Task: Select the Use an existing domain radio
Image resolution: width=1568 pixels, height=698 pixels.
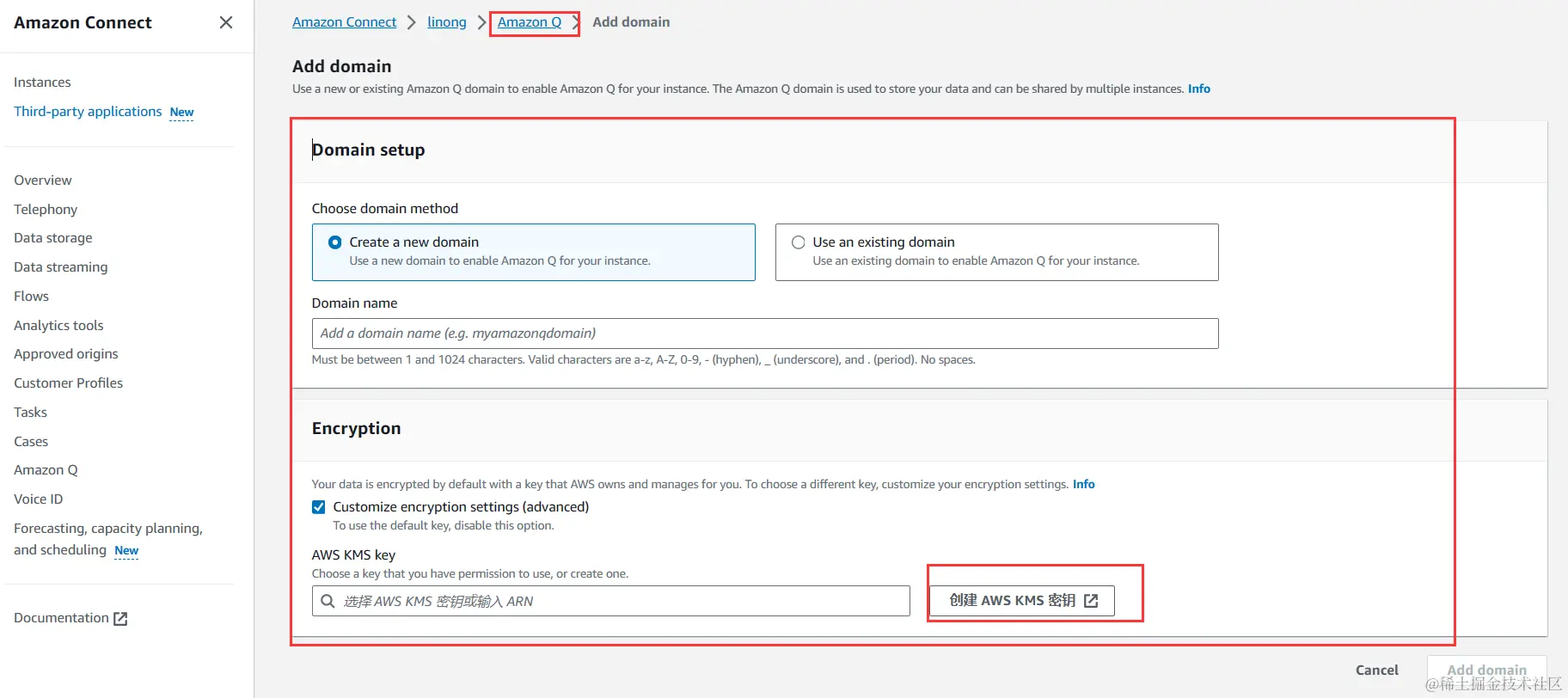Action: point(799,242)
